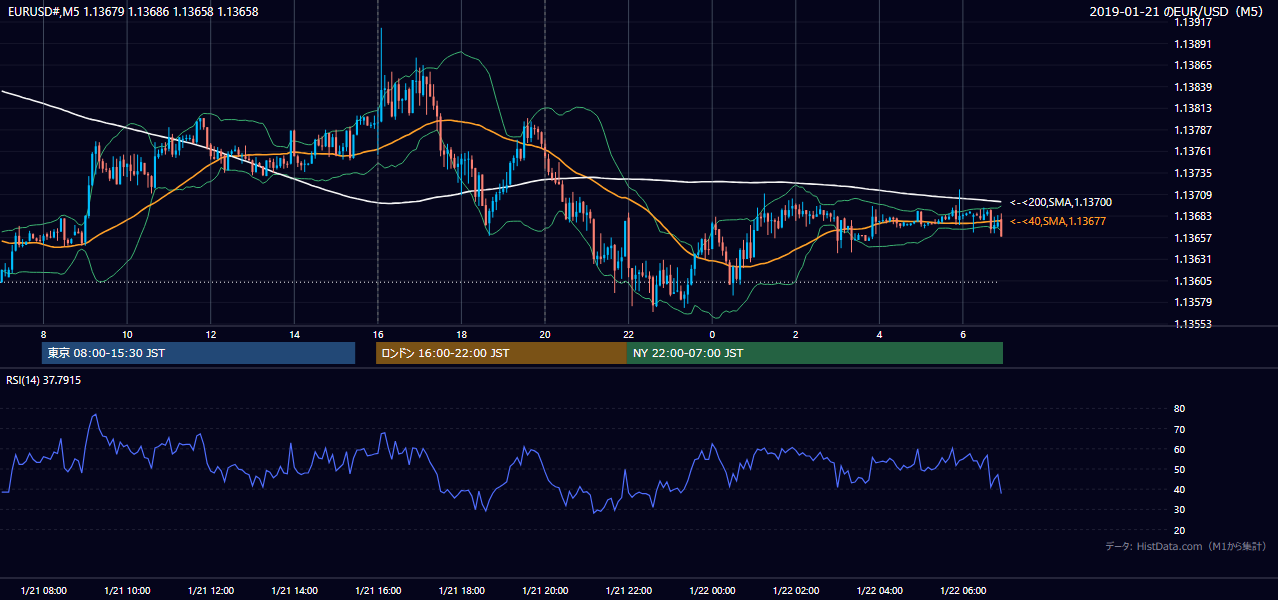This screenshot has height=600, width=1278.
Task: Click the 1/22 06:00 time label
Action: click(962, 591)
